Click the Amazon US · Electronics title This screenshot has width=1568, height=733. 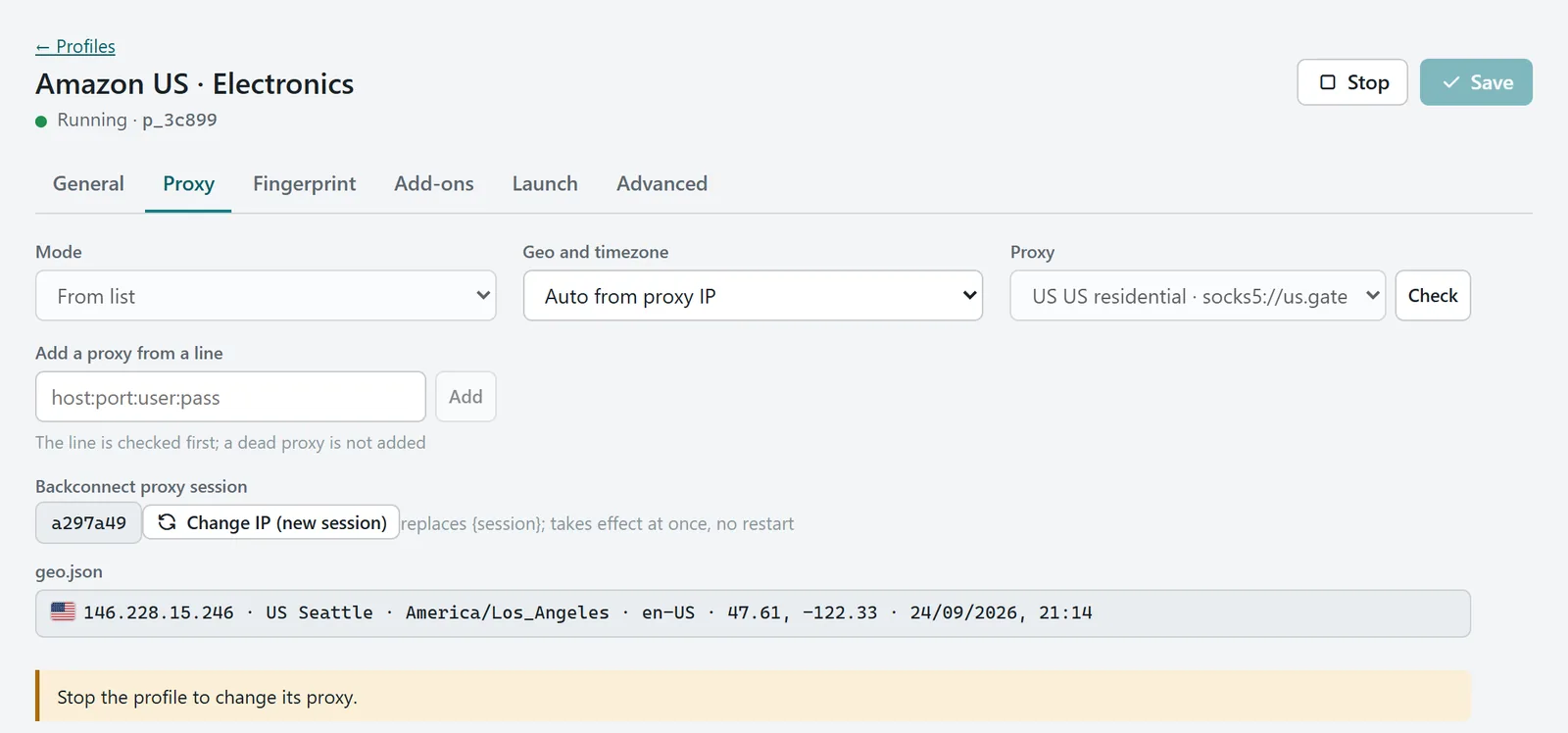(x=195, y=83)
